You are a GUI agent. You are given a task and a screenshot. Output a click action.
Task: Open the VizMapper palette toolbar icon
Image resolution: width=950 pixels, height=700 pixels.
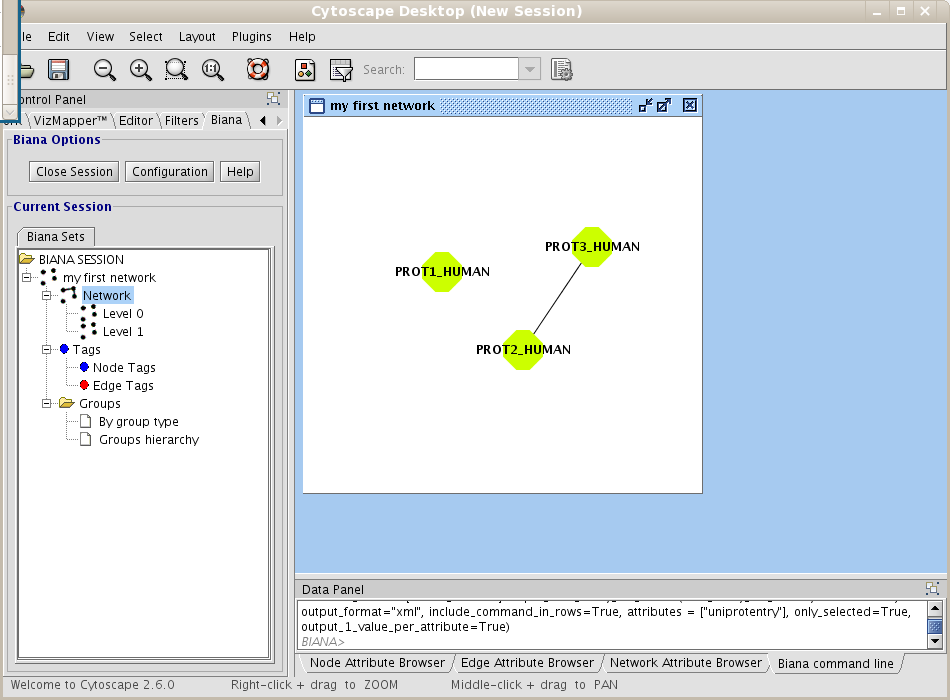tap(306, 70)
